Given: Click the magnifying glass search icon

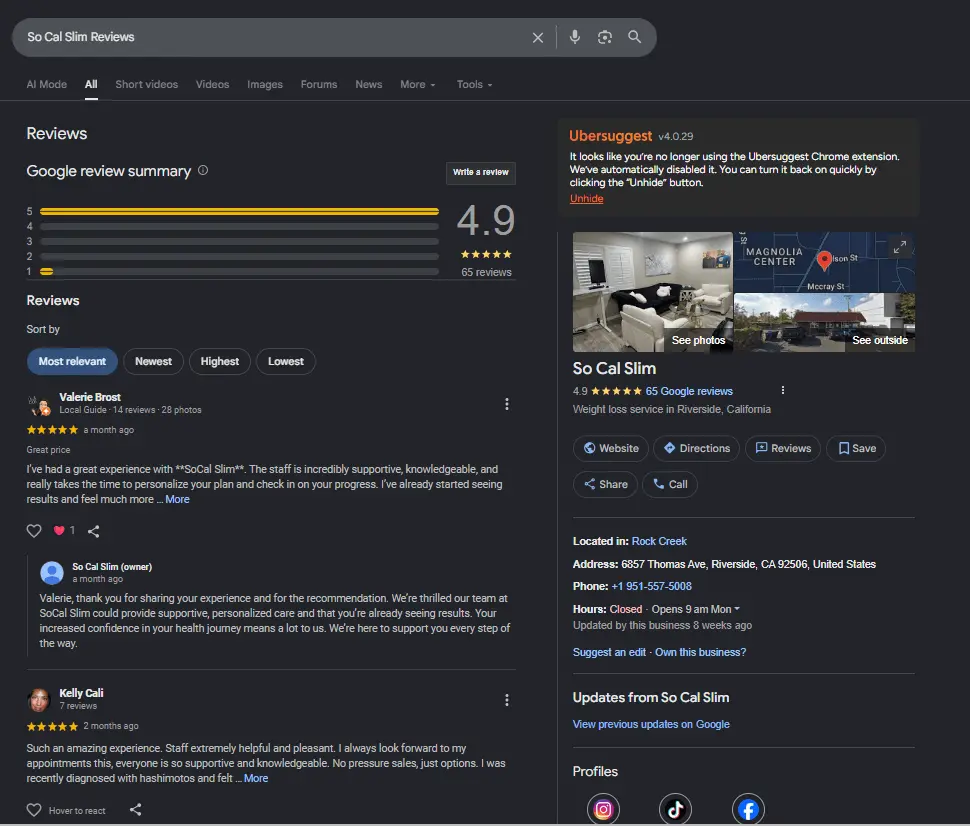Looking at the screenshot, I should click(635, 37).
